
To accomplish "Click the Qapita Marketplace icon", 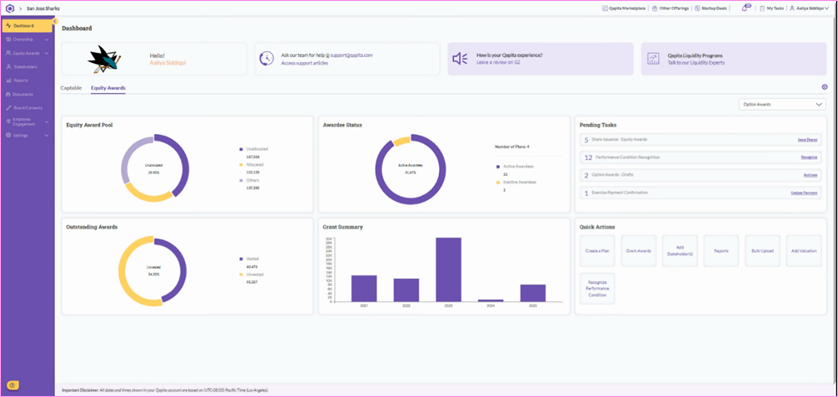I will tap(605, 9).
